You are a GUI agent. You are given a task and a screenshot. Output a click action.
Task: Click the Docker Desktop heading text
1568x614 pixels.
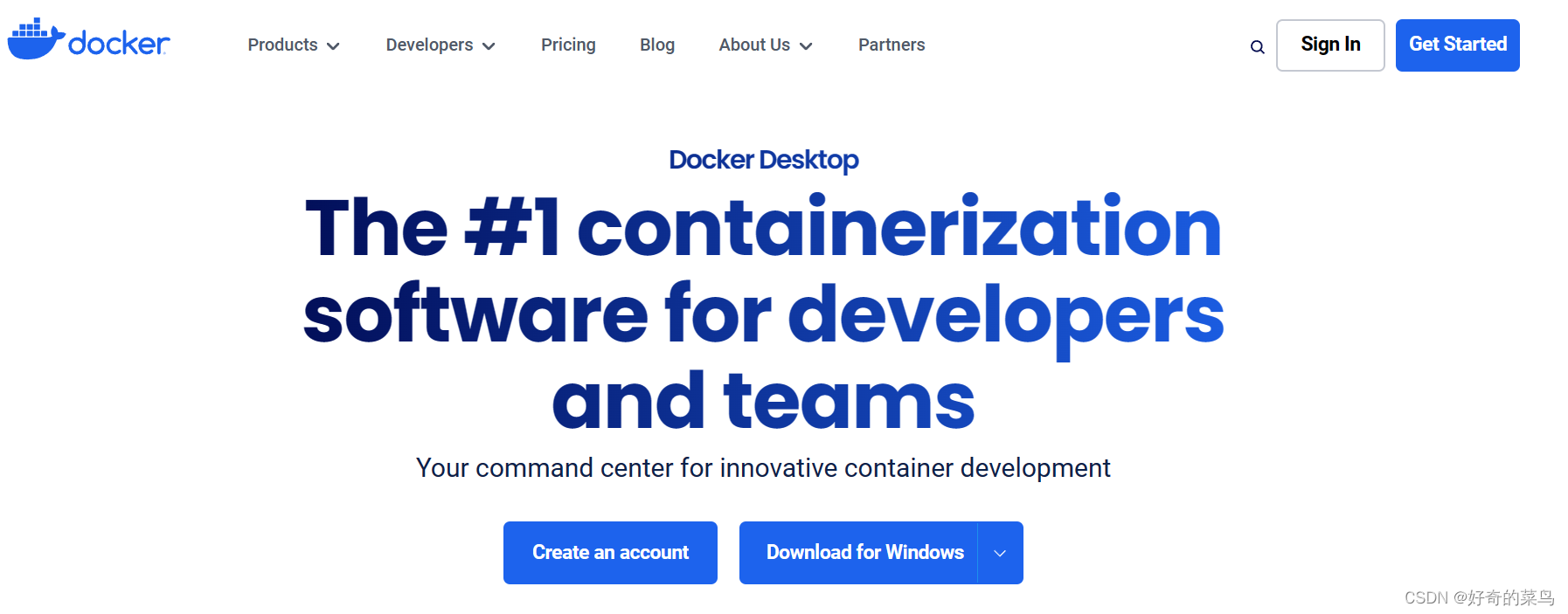763,161
